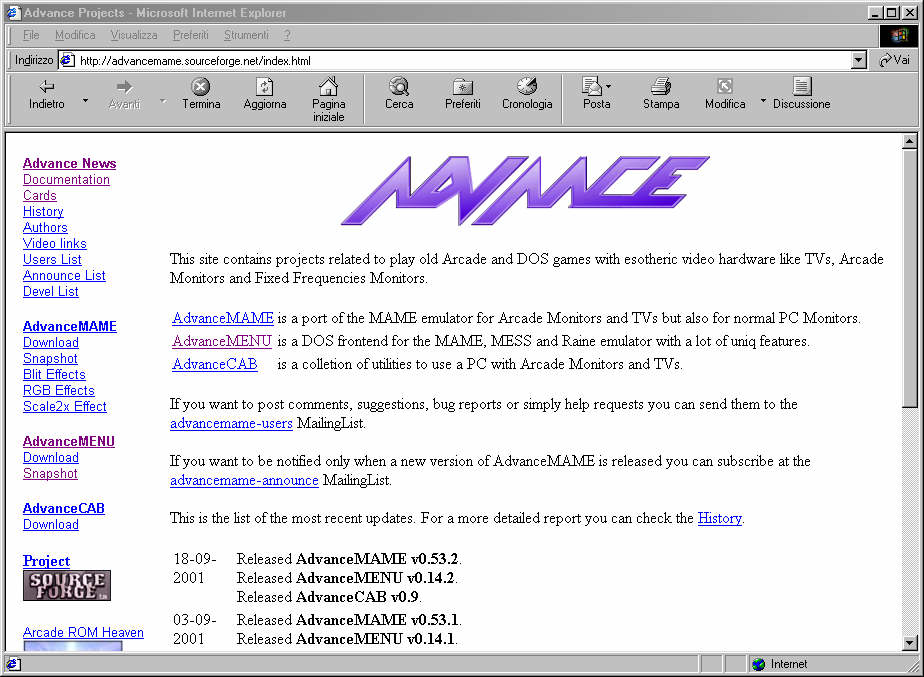This screenshot has height=677, width=924.
Task: Open the Posta dropdown arrow
Action: pyautogui.click(x=609, y=86)
